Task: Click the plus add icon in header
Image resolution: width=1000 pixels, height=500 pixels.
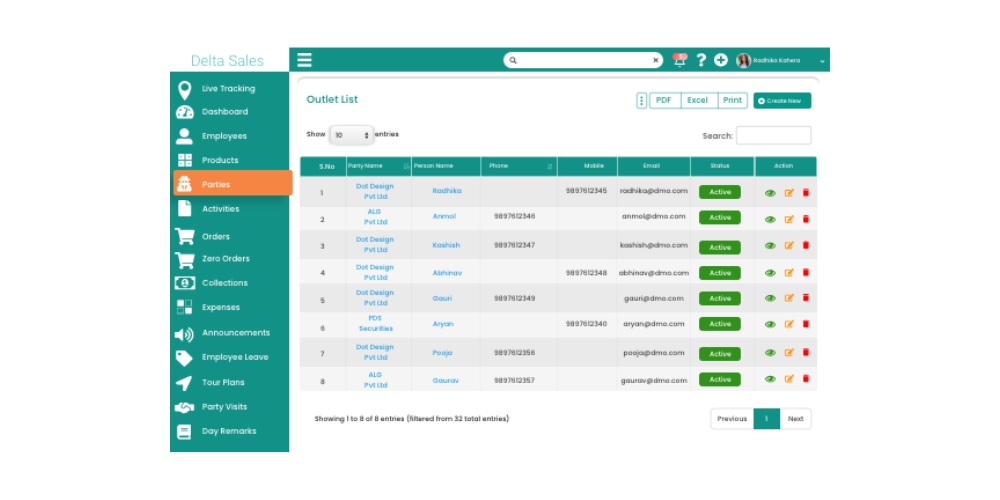Action: point(721,60)
